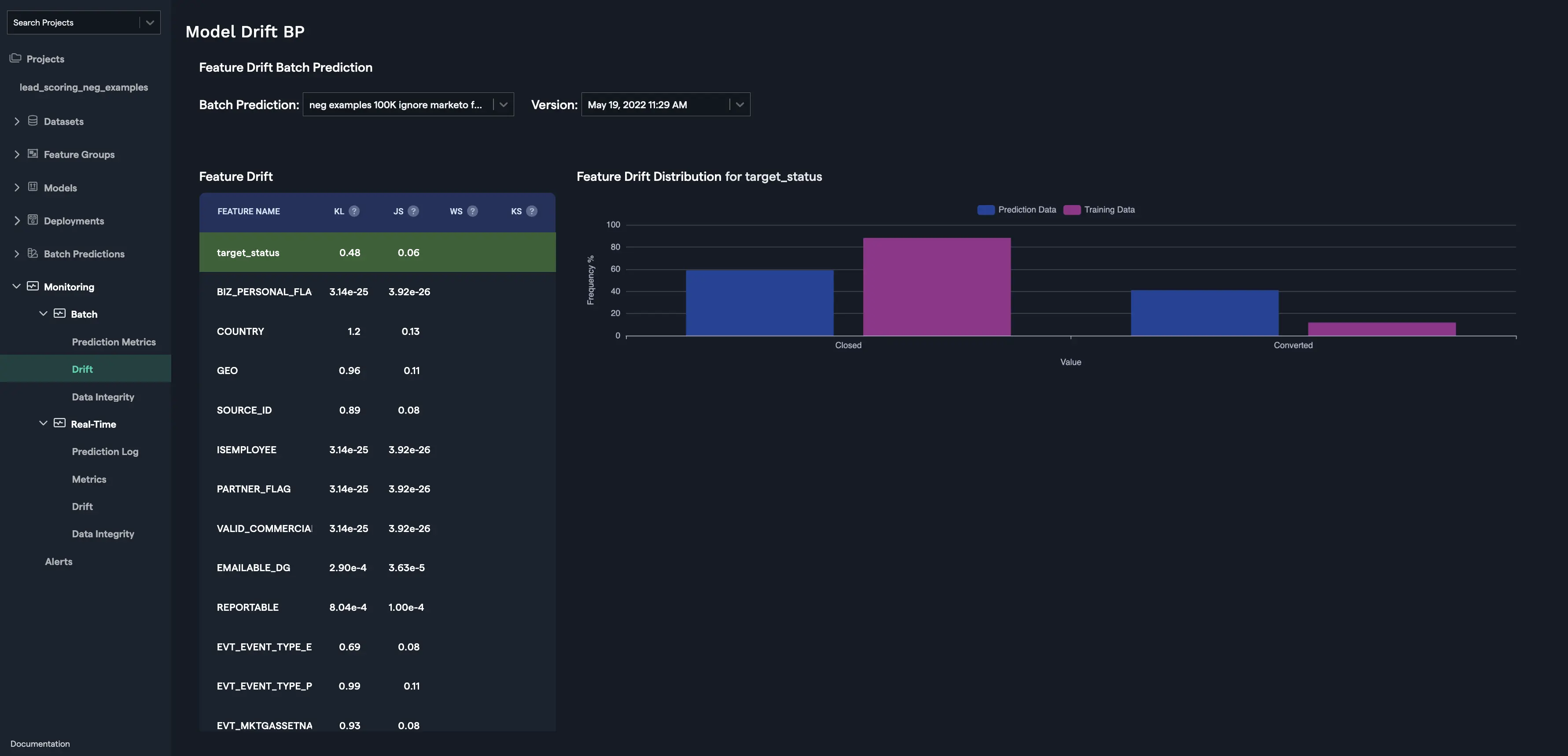The image size is (1568, 756).
Task: Toggle Training Data series in the legend
Action: (1099, 209)
